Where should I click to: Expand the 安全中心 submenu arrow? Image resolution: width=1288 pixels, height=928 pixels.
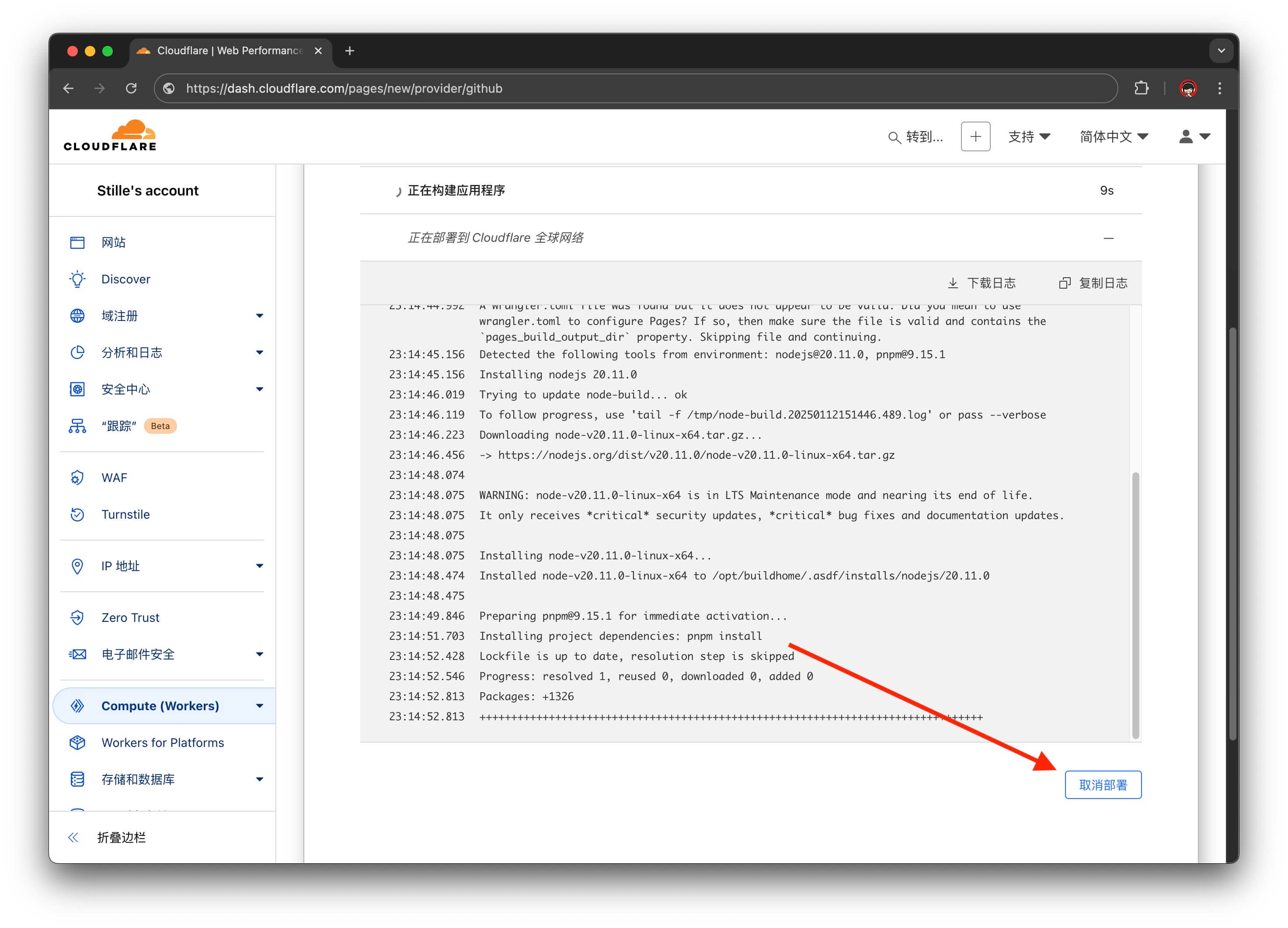[260, 389]
